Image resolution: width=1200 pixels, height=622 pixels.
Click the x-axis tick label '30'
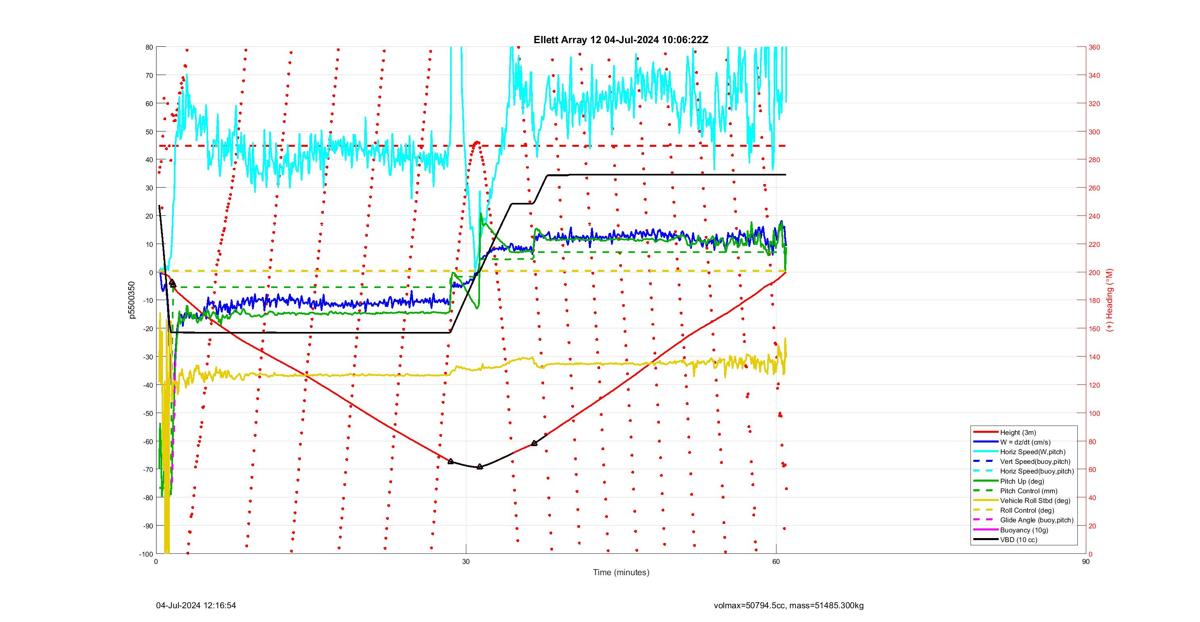466,562
